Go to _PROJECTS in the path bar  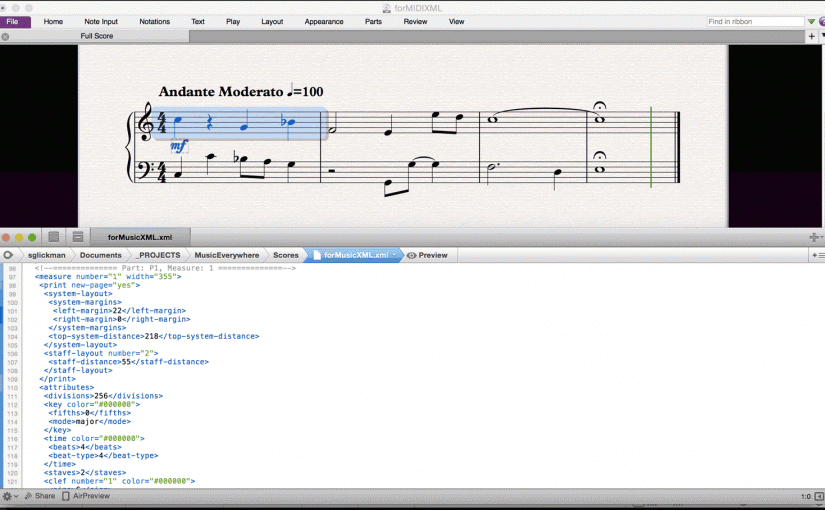click(158, 255)
